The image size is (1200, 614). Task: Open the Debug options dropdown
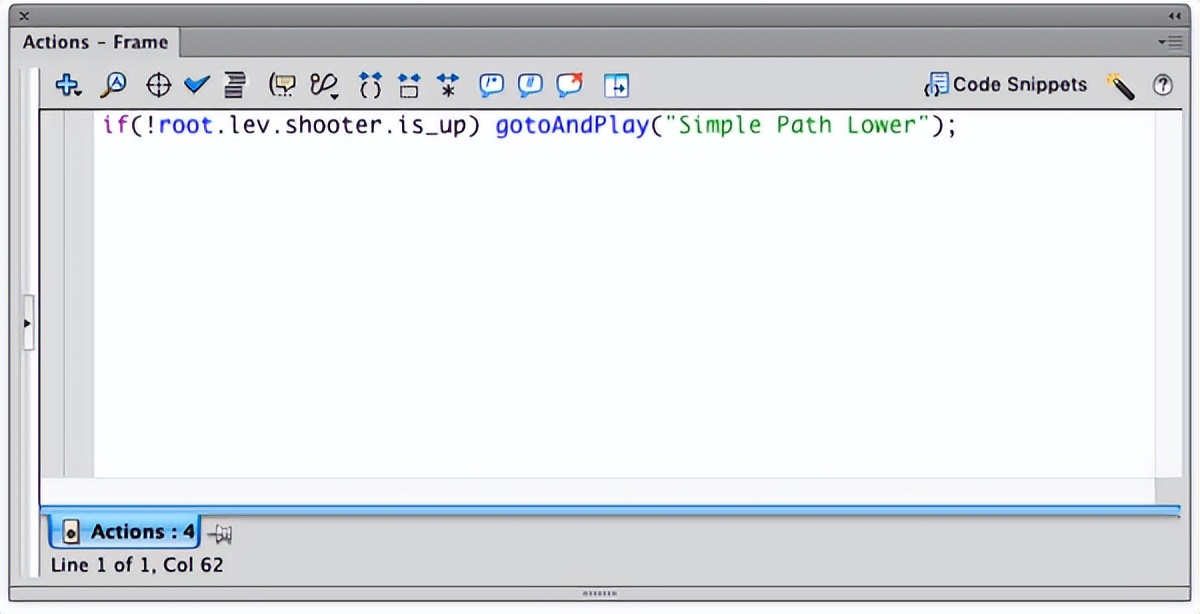pyautogui.click(x=325, y=86)
